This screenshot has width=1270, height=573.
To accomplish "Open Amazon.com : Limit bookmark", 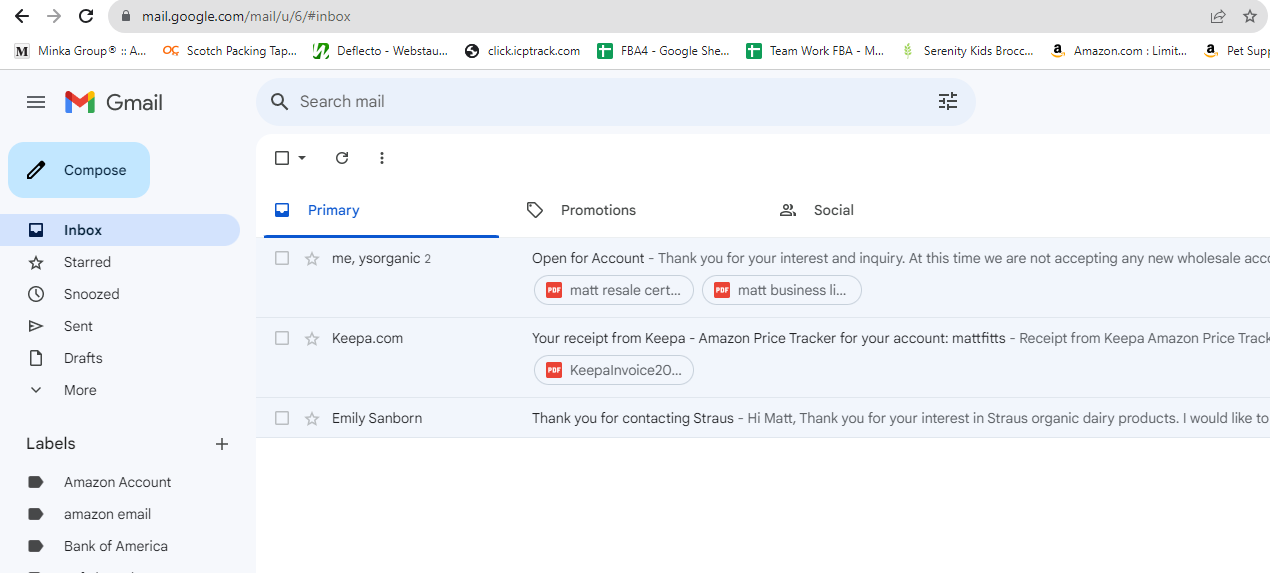I will (x=1119, y=51).
